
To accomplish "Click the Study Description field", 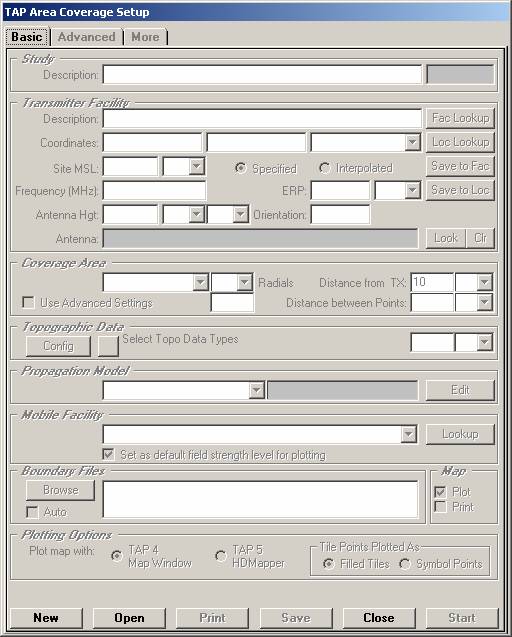I will tap(262, 75).
